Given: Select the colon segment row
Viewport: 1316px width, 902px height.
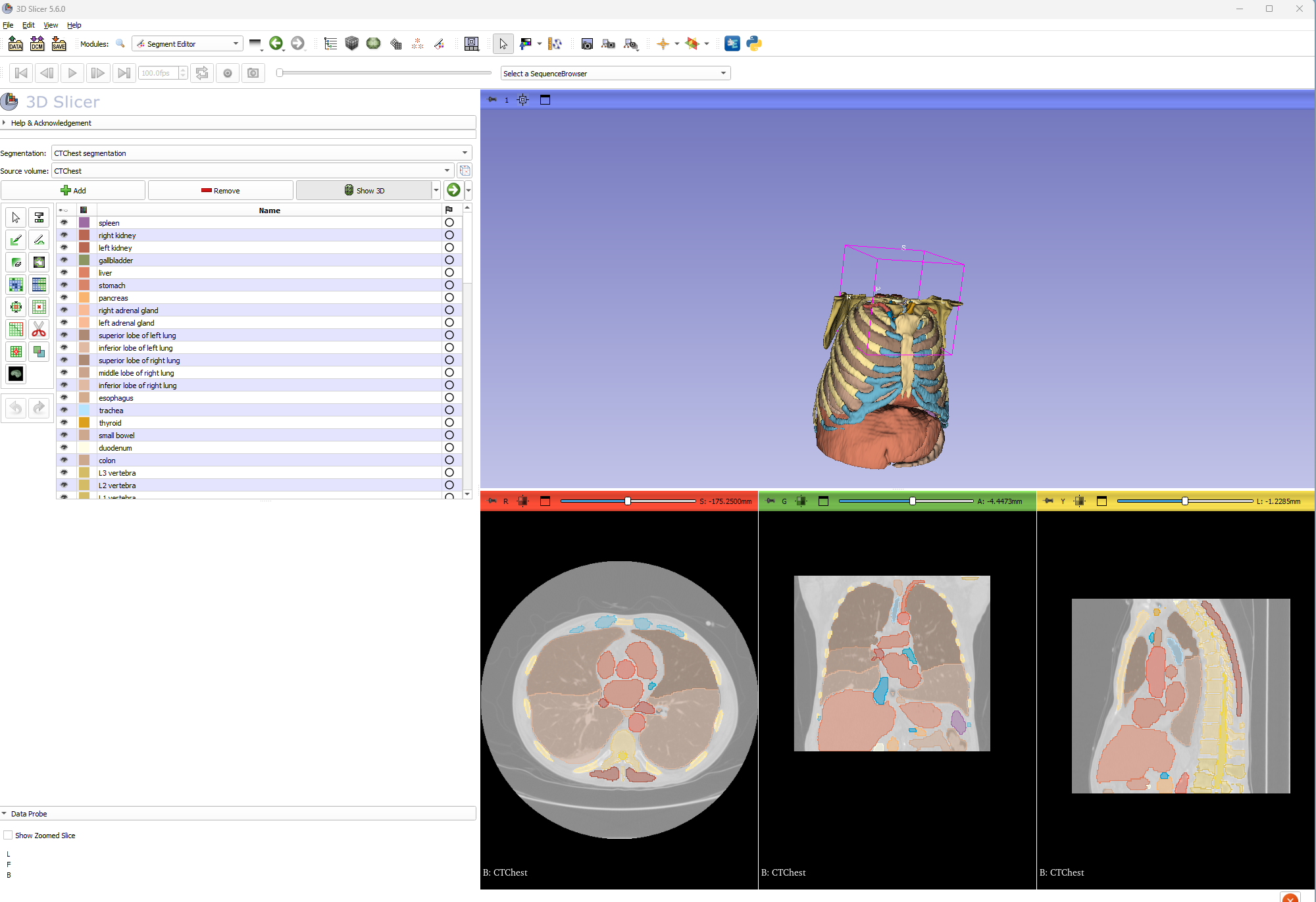Looking at the screenshot, I should [259, 461].
